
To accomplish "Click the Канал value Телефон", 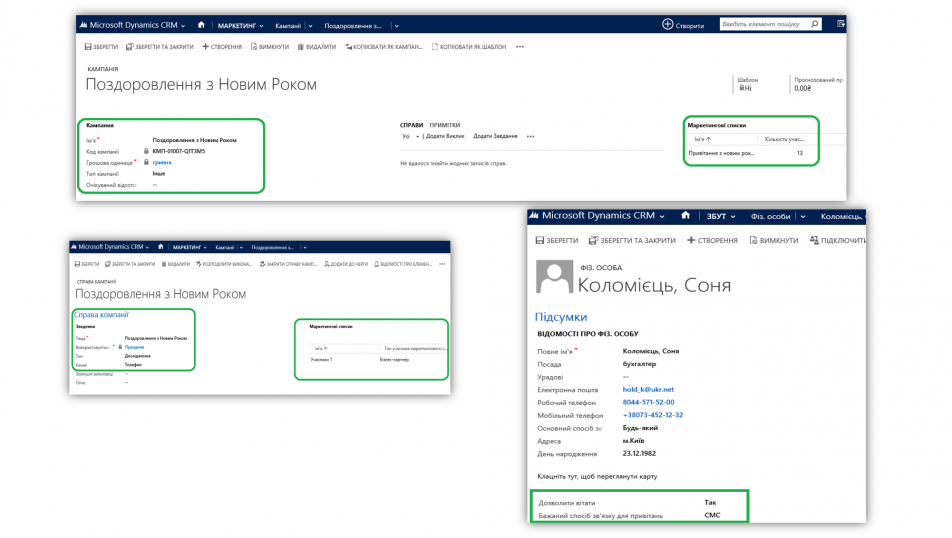I will 133,365.
